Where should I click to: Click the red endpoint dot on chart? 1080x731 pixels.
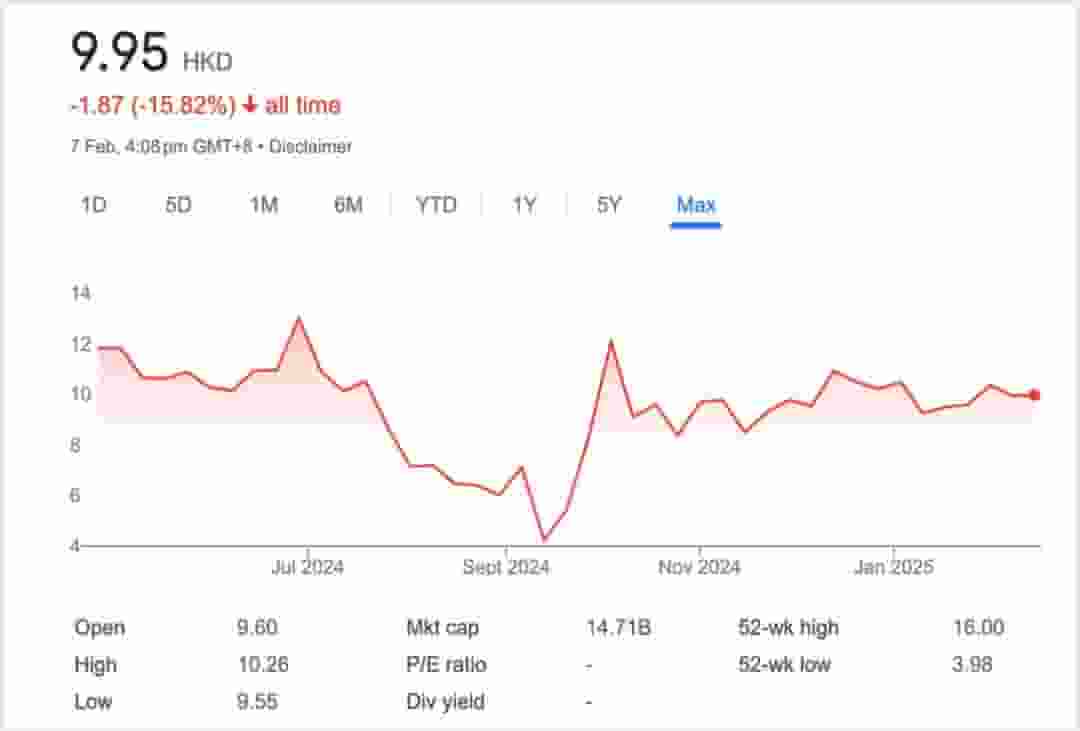1034,395
